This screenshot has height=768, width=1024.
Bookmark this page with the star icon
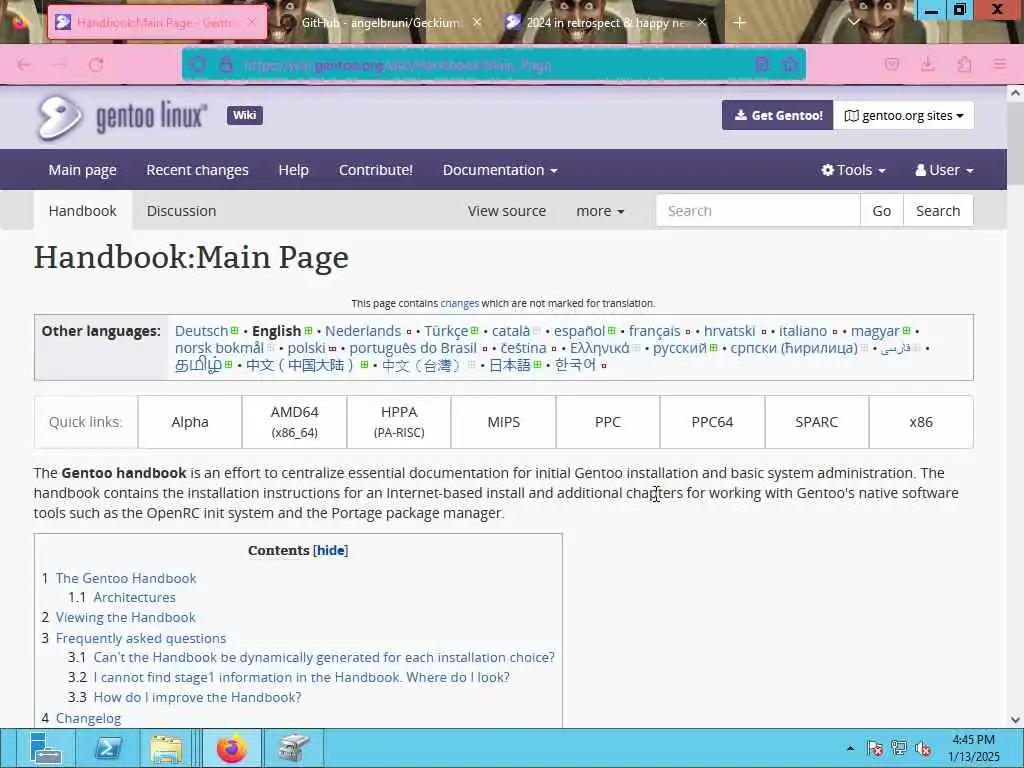[790, 65]
